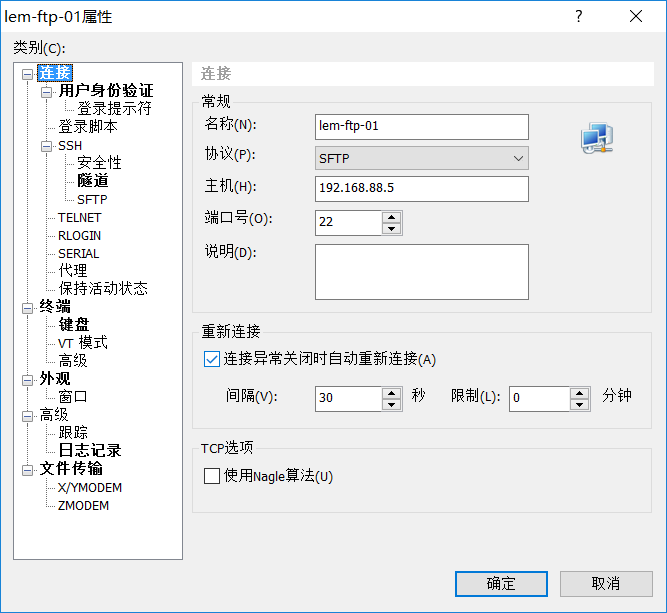
Task: Select SERIAL in the category tree
Action: tap(78, 254)
